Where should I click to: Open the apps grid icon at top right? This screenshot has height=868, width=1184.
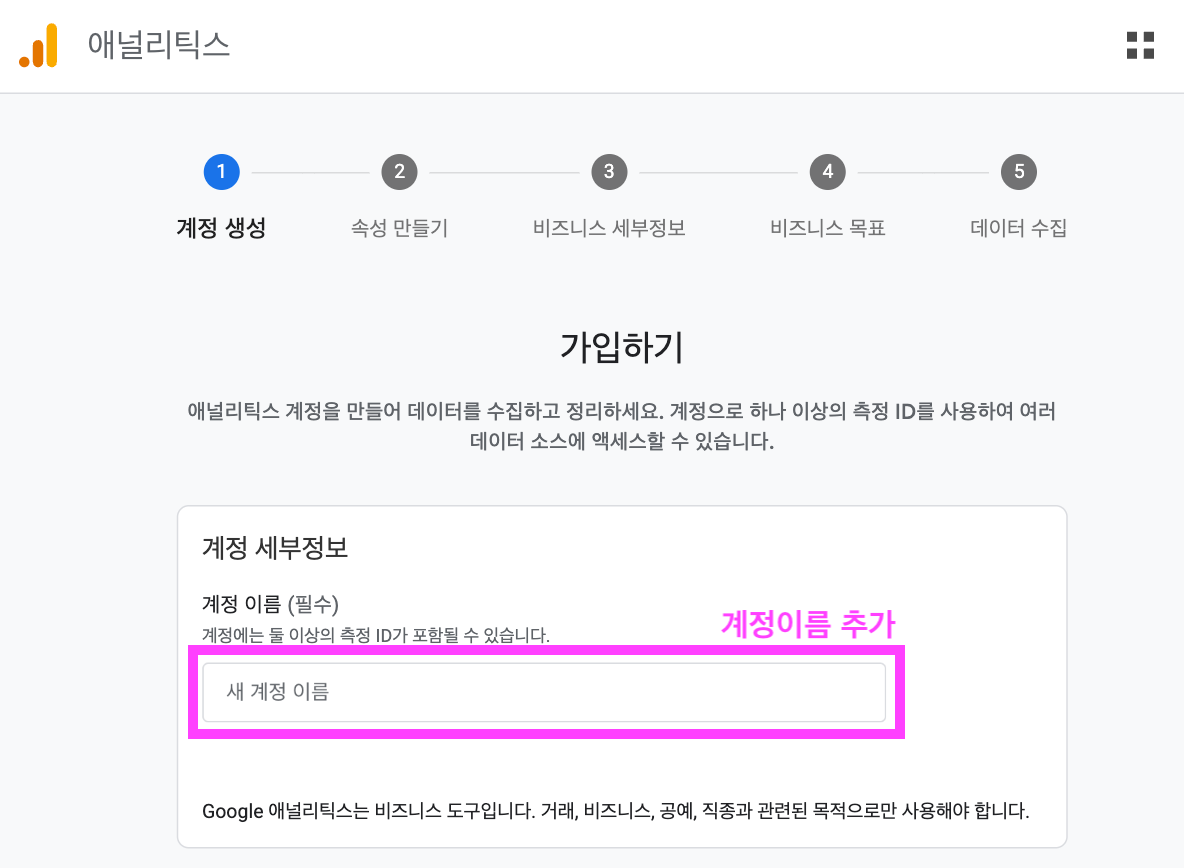[x=1140, y=45]
